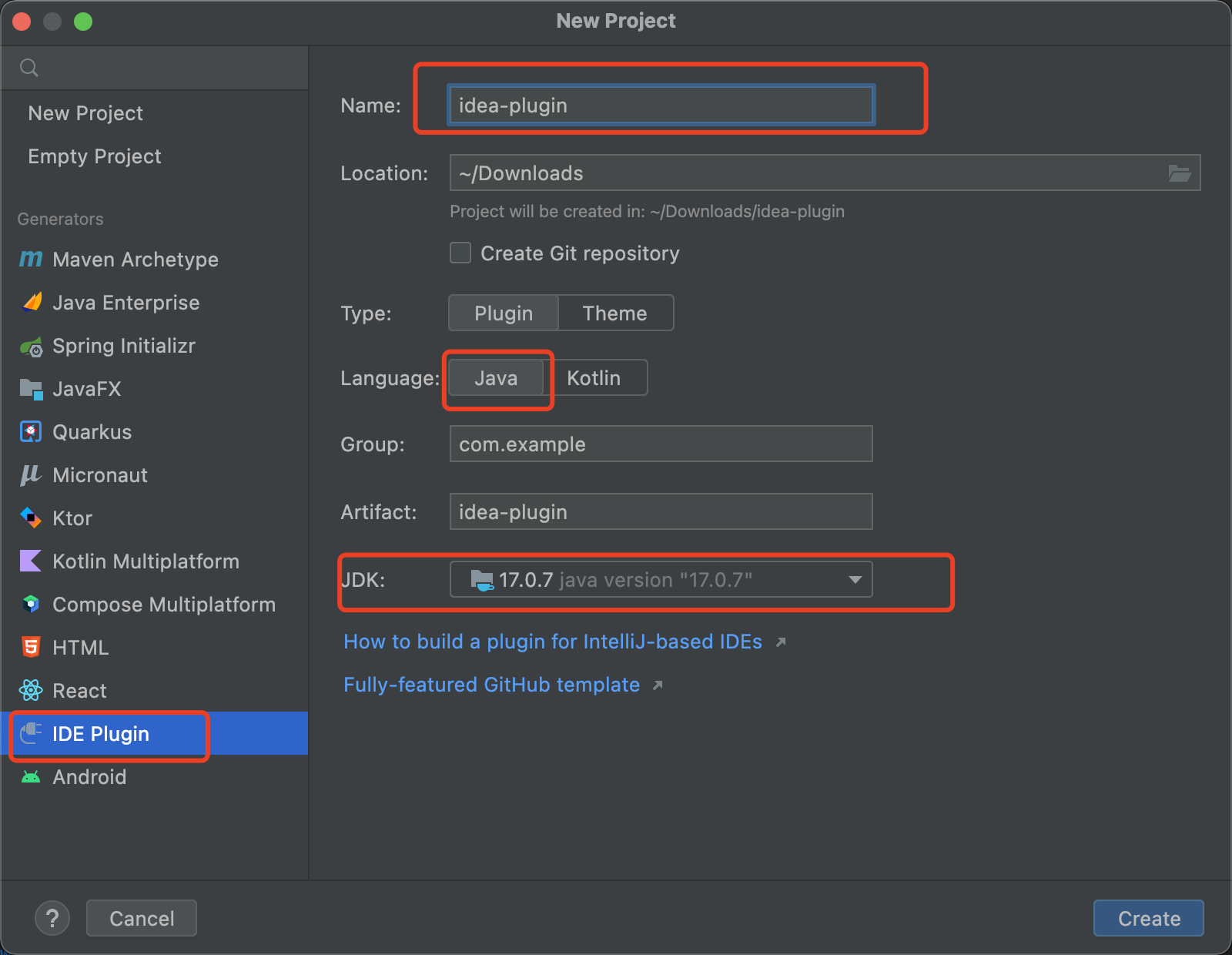Image resolution: width=1232 pixels, height=955 pixels.
Task: Click the Group text field
Action: tap(661, 444)
